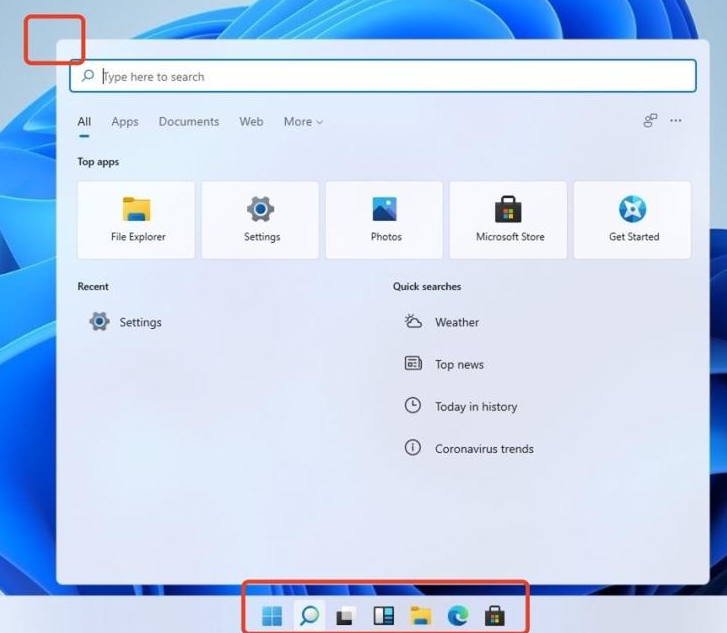
Task: Click the Weather quick search
Action: tap(456, 322)
